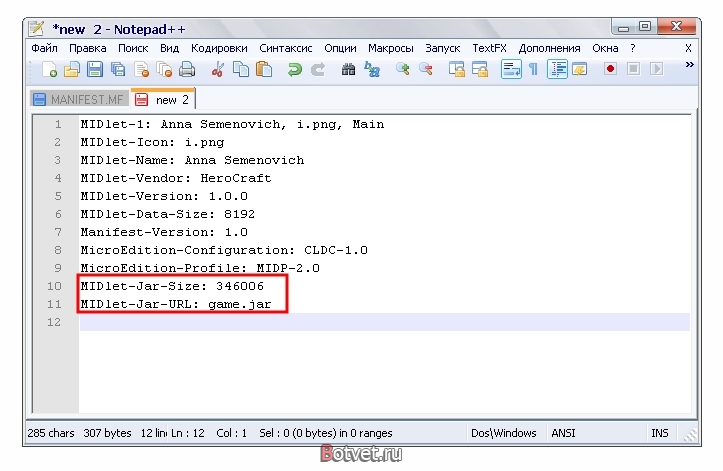Open the TextFX menu
The width and height of the screenshot is (723, 471).
point(489,48)
